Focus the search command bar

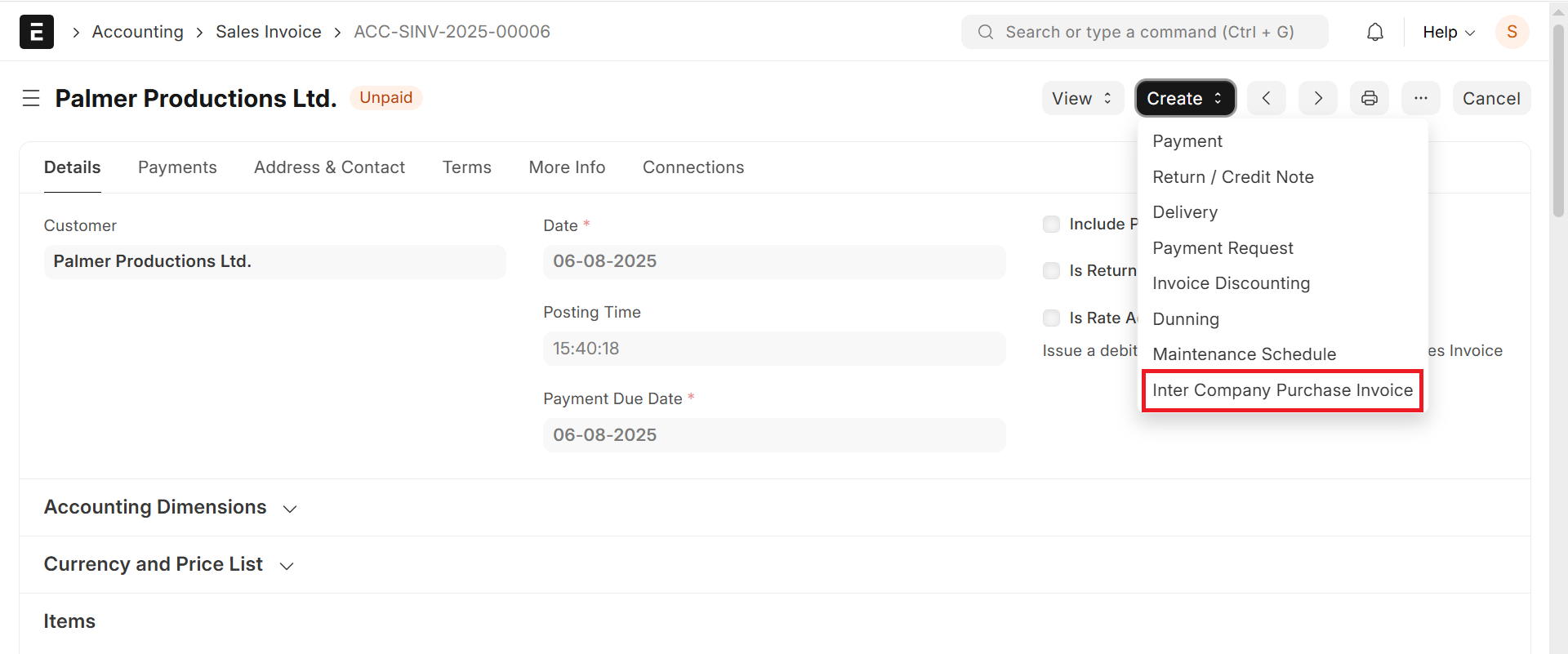(x=1144, y=32)
